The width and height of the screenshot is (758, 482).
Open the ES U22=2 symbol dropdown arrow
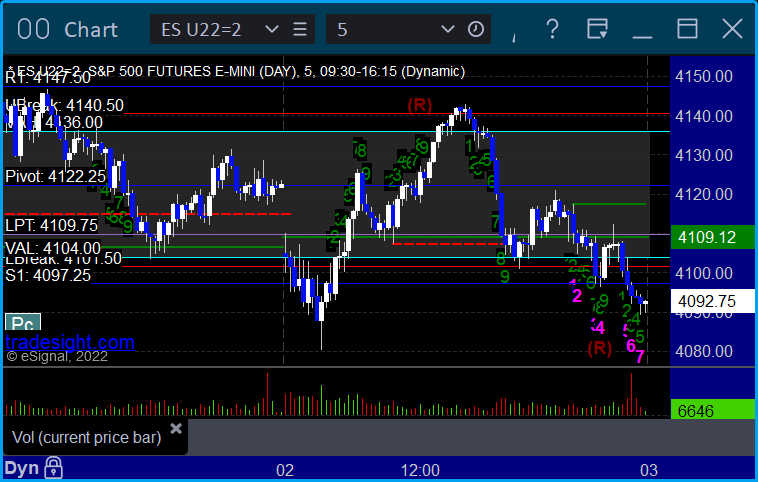[272, 29]
